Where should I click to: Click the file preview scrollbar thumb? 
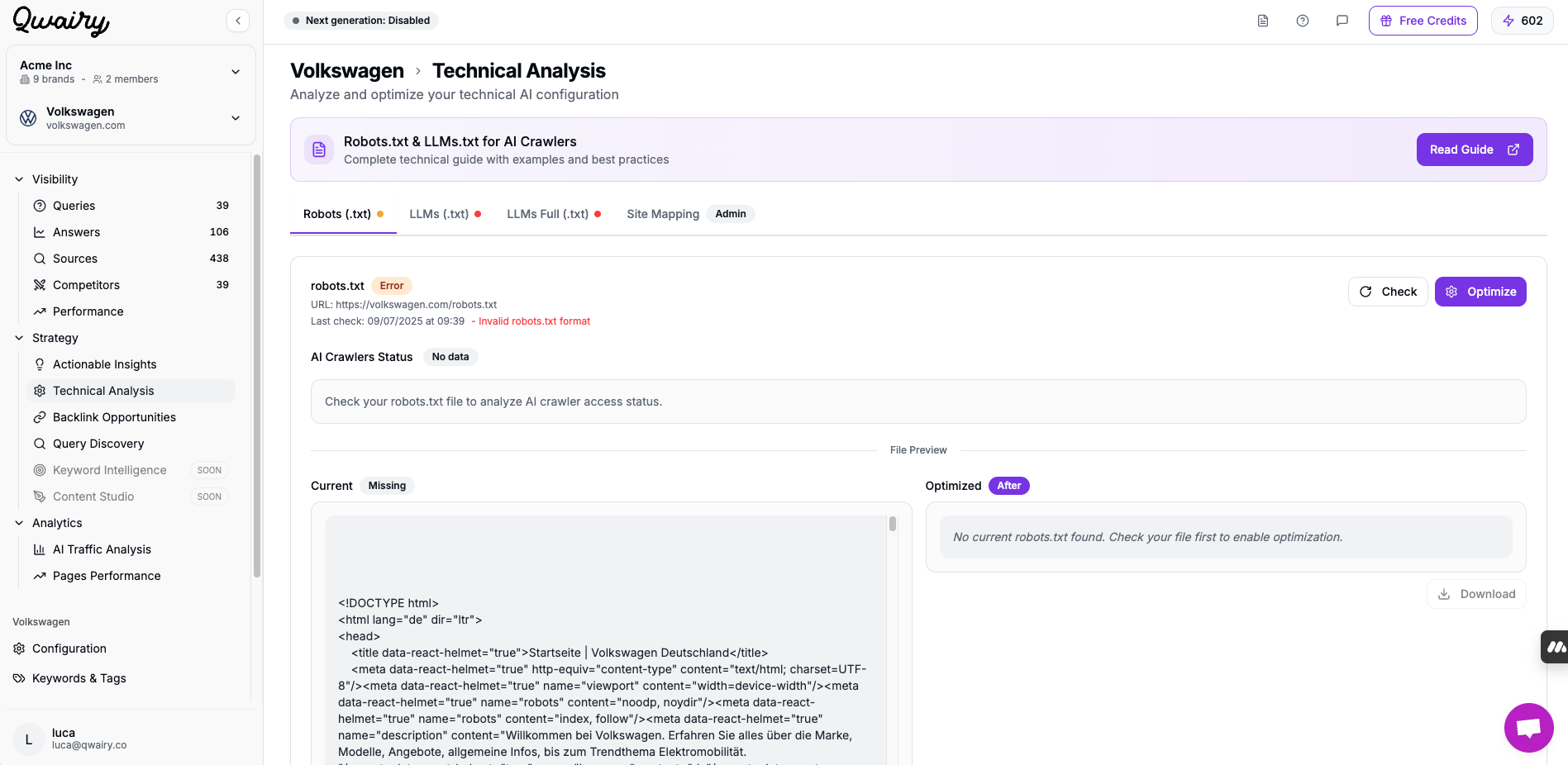893,524
